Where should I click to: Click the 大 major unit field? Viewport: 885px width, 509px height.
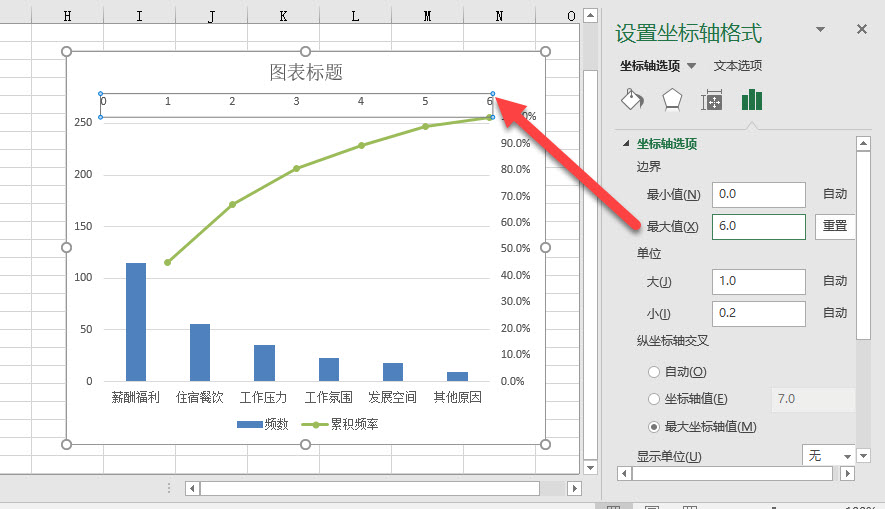pyautogui.click(x=759, y=281)
